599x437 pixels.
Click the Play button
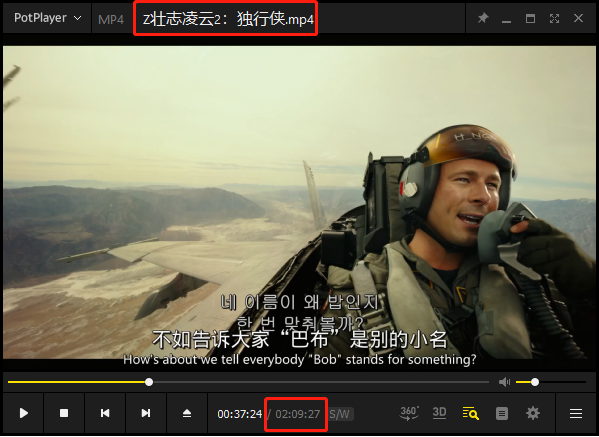pyautogui.click(x=24, y=413)
